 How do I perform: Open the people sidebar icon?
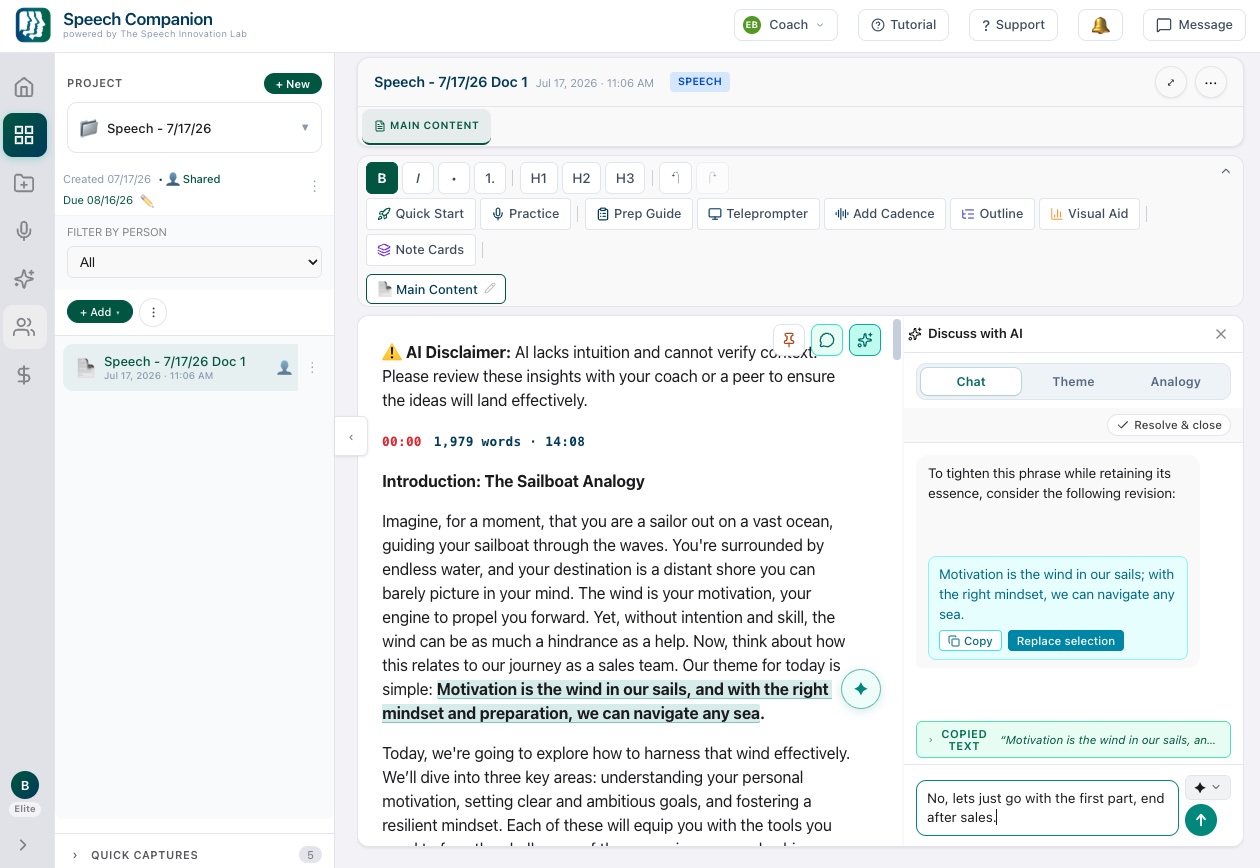tap(24, 327)
